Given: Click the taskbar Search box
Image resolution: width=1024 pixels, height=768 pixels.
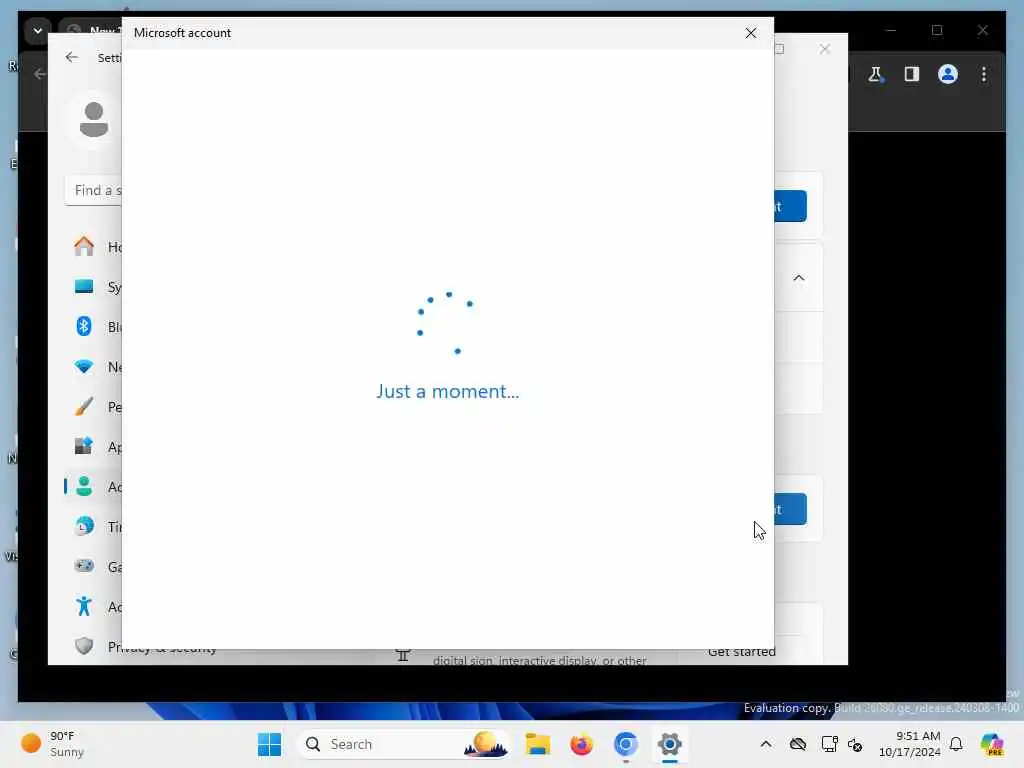Looking at the screenshot, I should [405, 744].
